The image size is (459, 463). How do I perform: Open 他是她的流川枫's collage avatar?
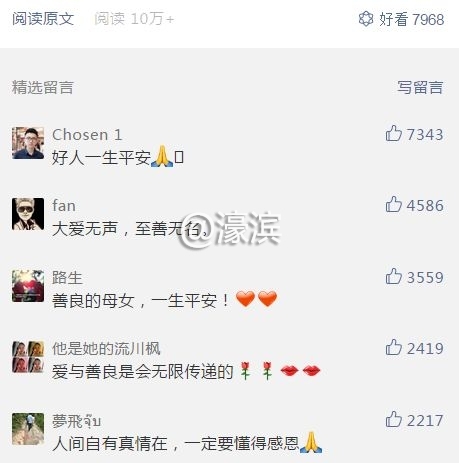click(x=28, y=357)
